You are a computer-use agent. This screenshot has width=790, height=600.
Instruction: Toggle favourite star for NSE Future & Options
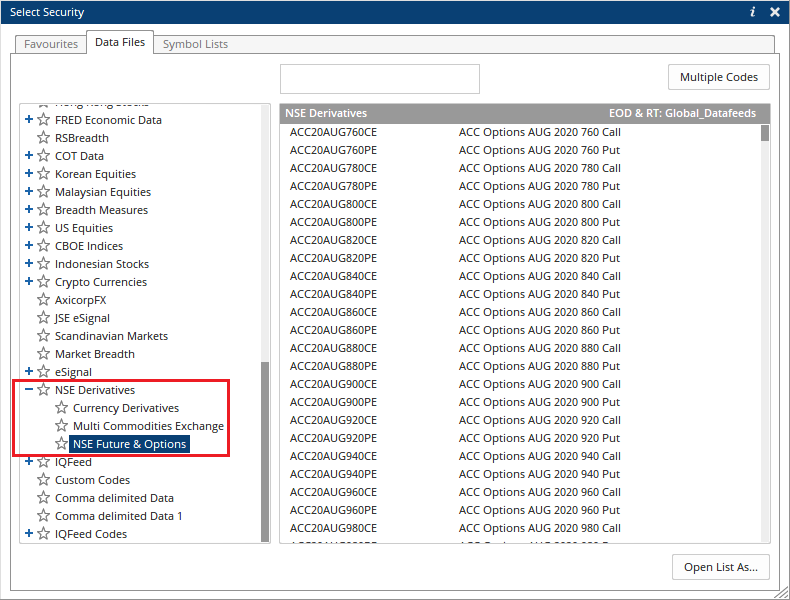(61, 444)
